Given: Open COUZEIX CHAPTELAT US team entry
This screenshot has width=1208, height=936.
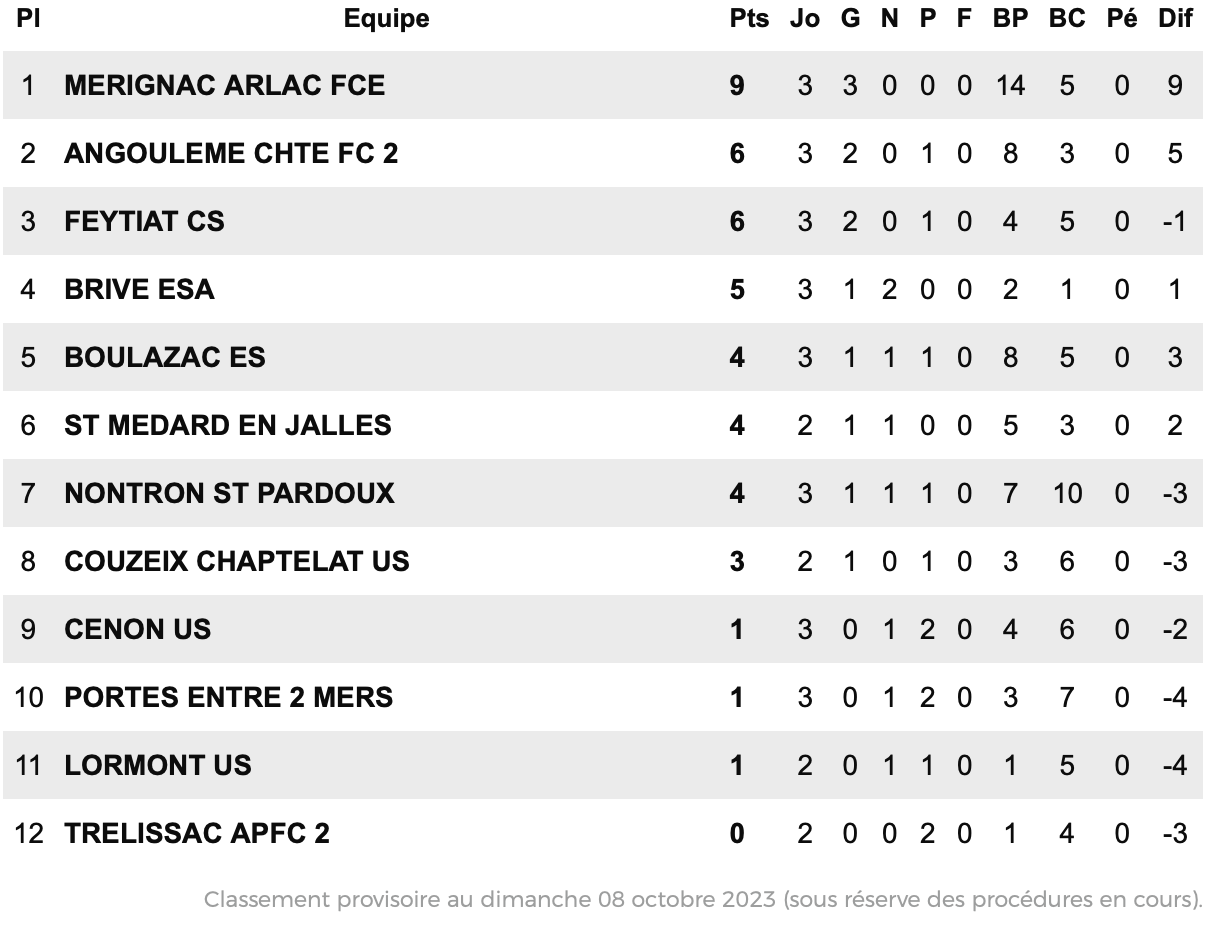Looking at the screenshot, I should pyautogui.click(x=236, y=561).
